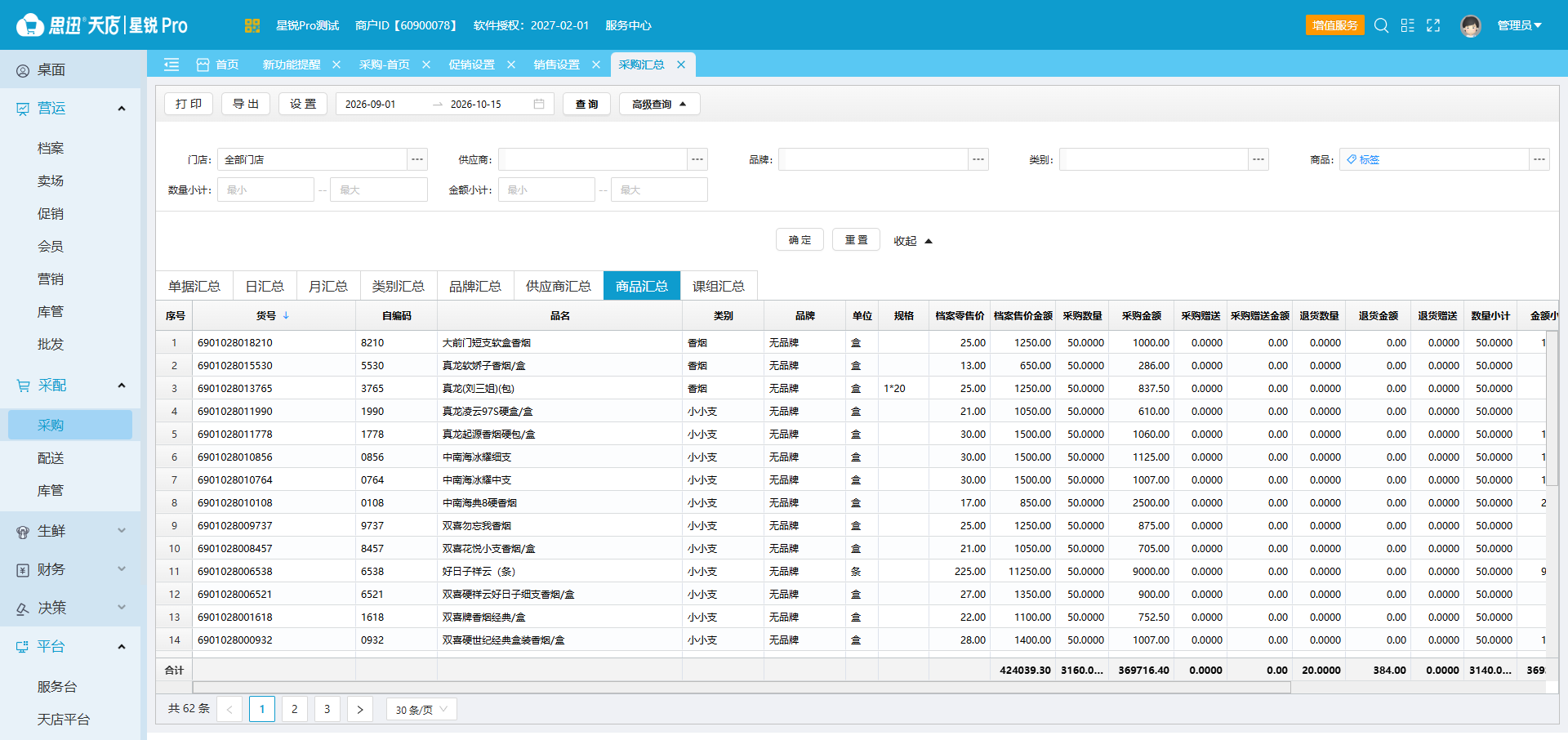Open supplier picker ellipsis button
Viewport: 1568px width, 740px height.
(697, 159)
